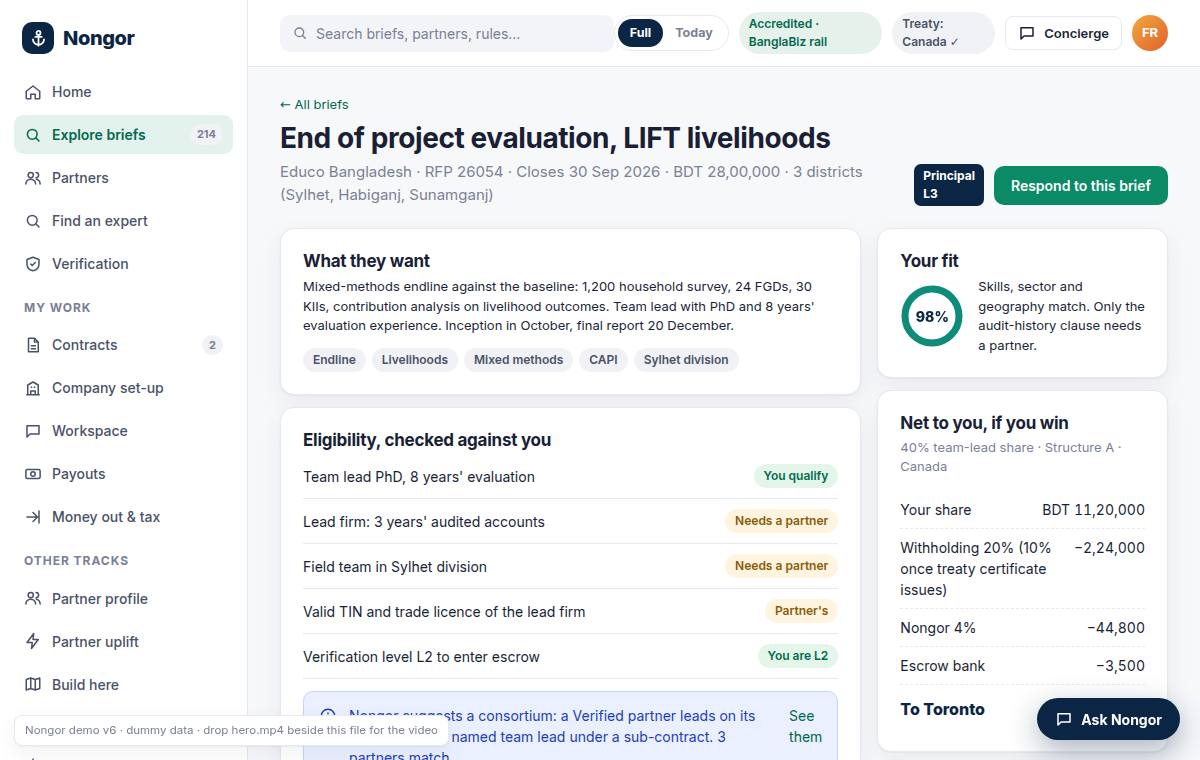The height and width of the screenshot is (760, 1200).
Task: Click the Partners people icon
Action: (x=33, y=178)
